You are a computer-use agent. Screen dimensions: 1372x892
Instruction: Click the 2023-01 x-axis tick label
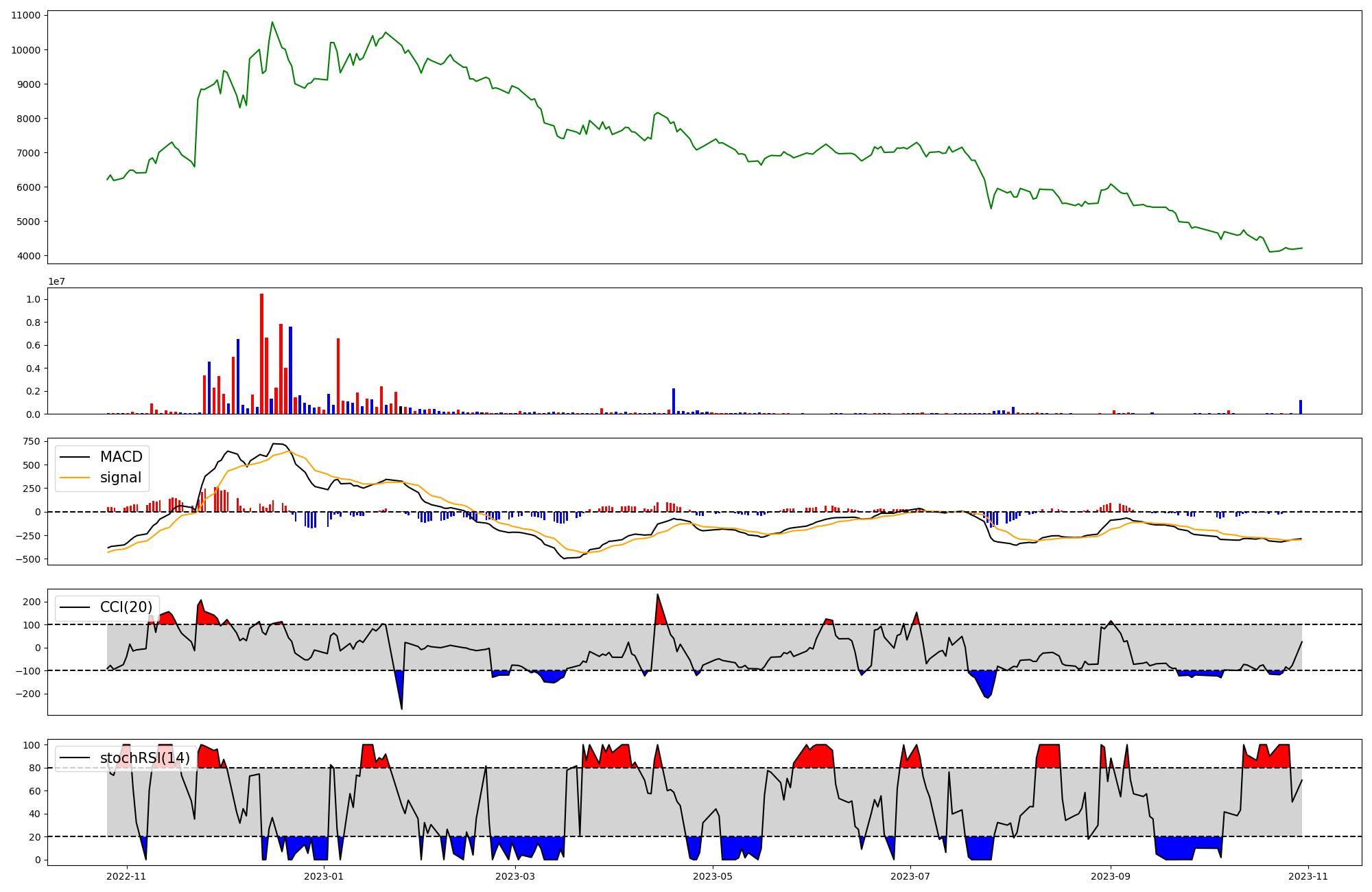[323, 876]
